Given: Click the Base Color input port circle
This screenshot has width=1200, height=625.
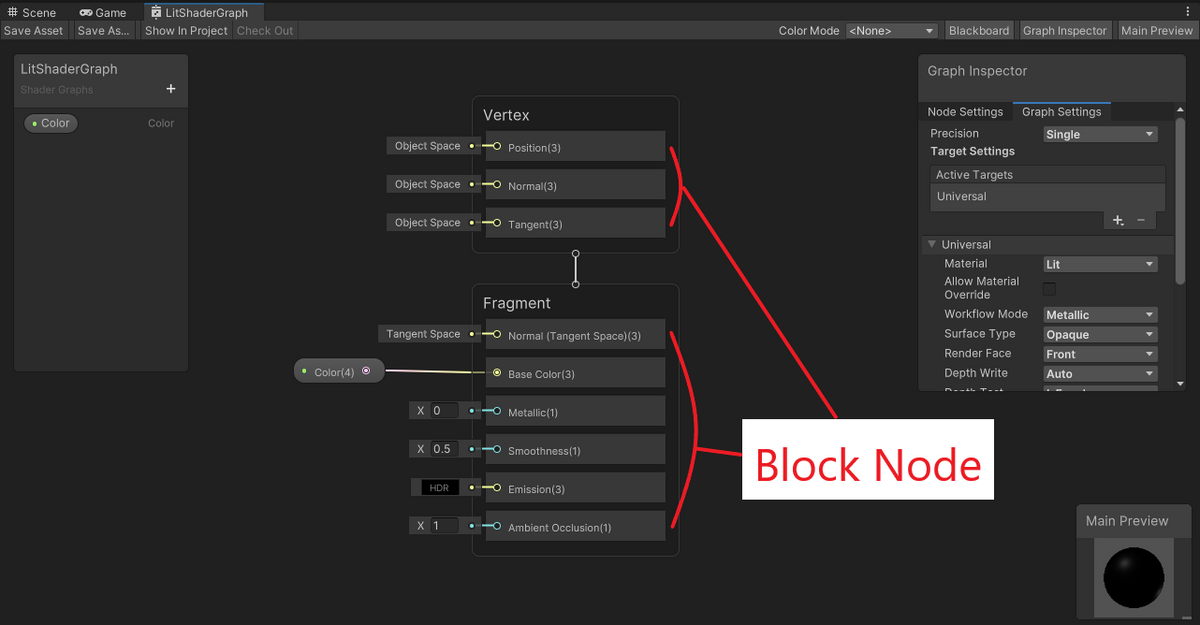Looking at the screenshot, I should (x=497, y=372).
